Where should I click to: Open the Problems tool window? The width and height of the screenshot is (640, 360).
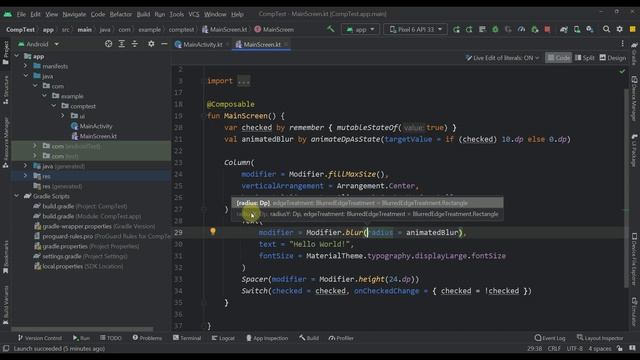coord(147,338)
